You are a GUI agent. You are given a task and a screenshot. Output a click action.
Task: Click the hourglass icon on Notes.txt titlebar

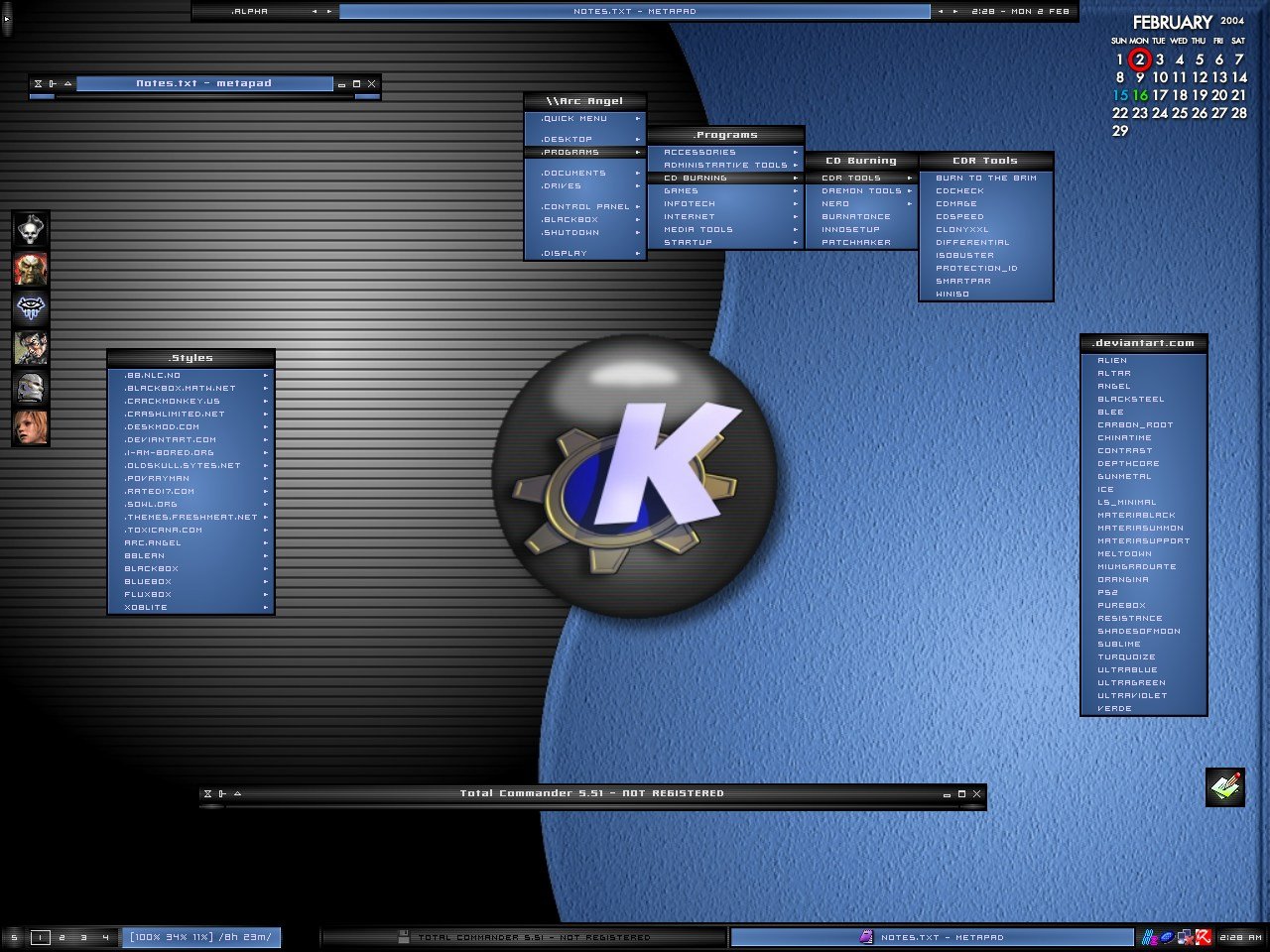tap(38, 84)
